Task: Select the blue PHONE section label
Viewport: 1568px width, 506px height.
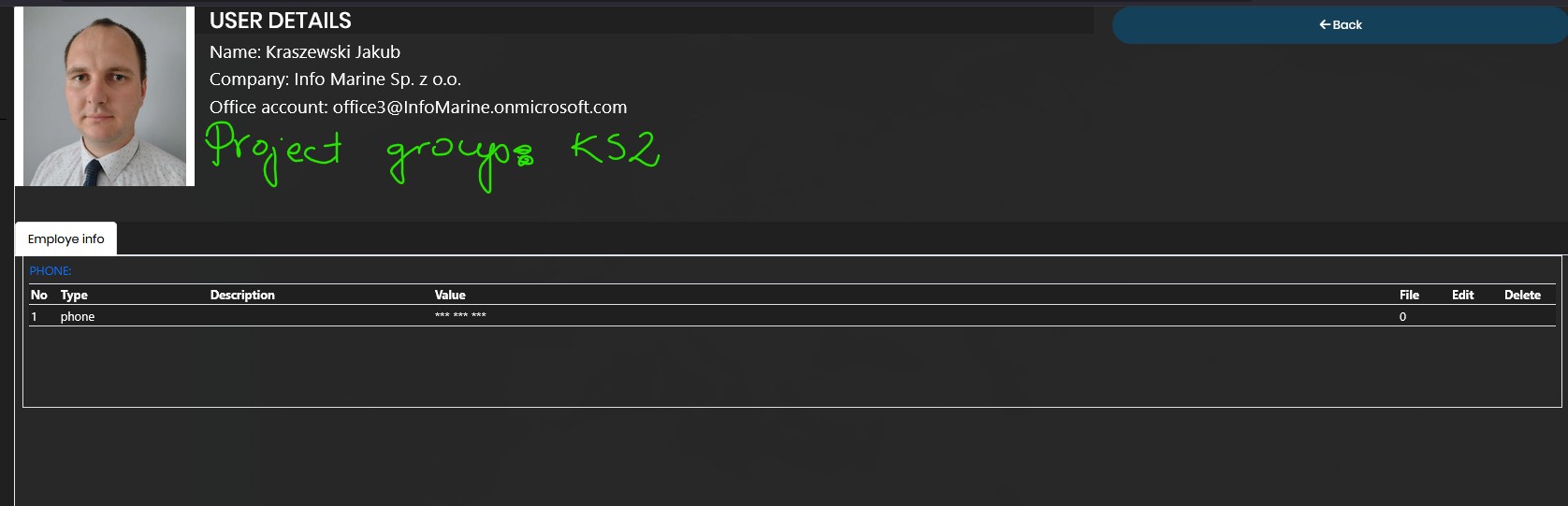Action: click(51, 271)
